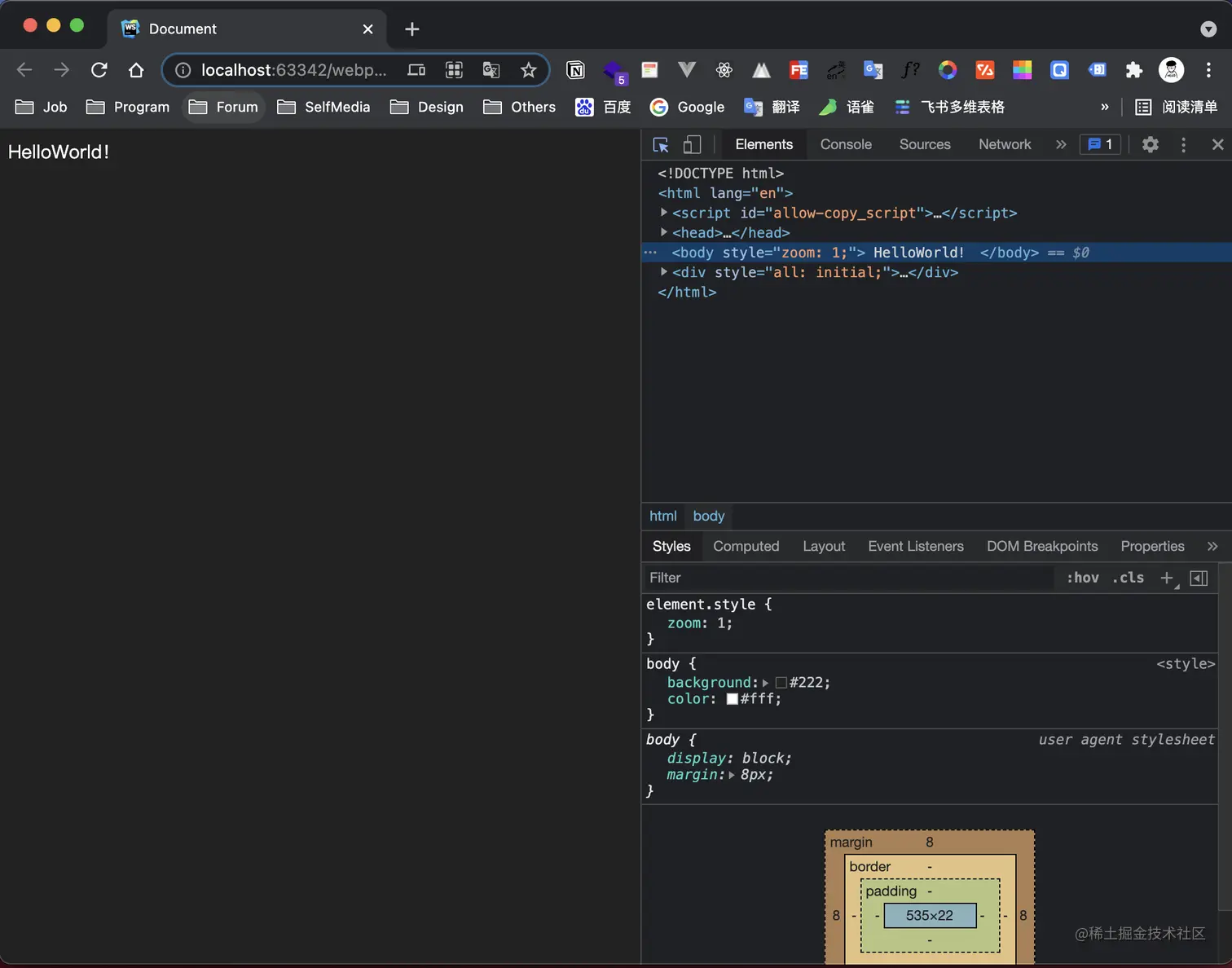Image resolution: width=1232 pixels, height=968 pixels.
Task: Select html in the DOM breadcrumb
Action: pyautogui.click(x=663, y=516)
